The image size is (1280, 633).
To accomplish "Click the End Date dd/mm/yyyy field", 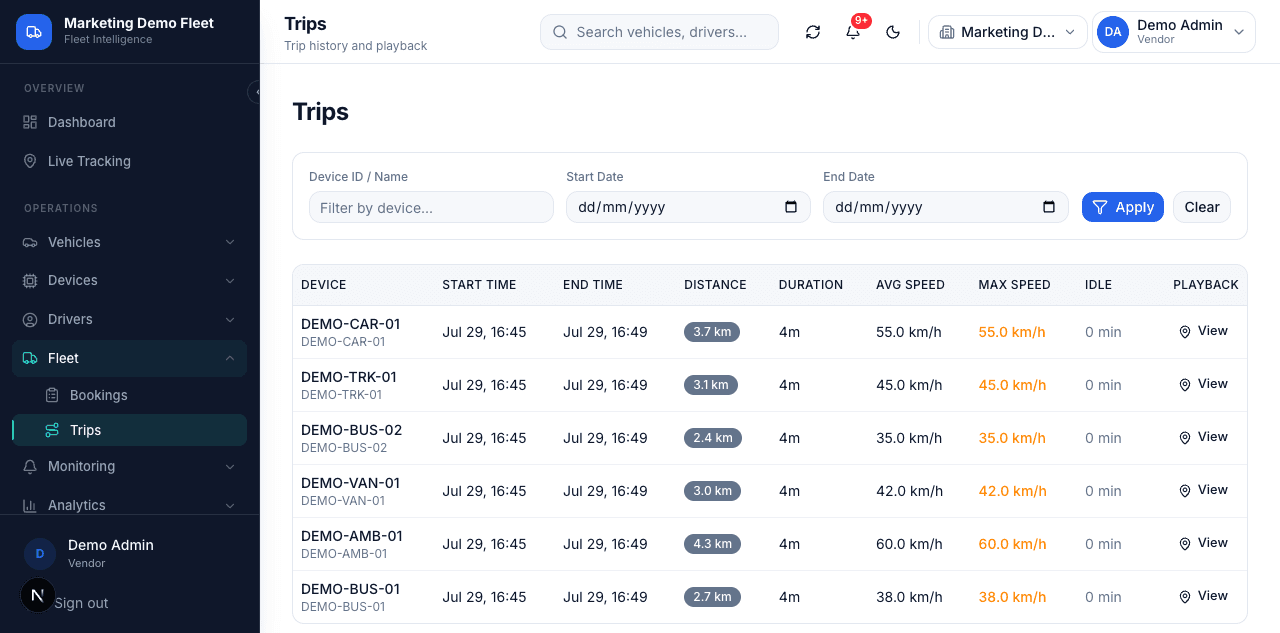I will pyautogui.click(x=945, y=207).
